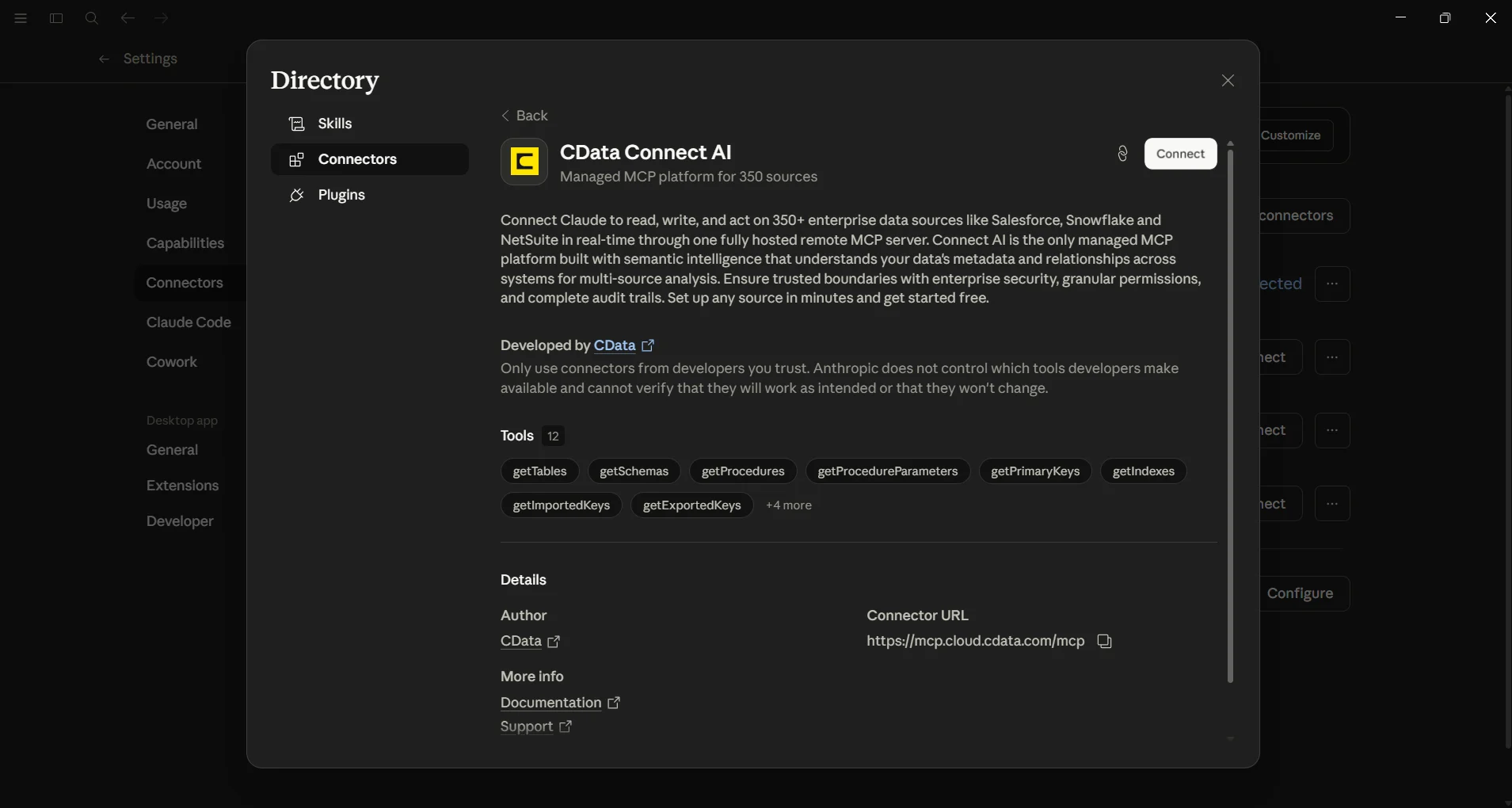Select the getProcedureParameters tool chip
The height and width of the screenshot is (808, 1512).
click(x=888, y=471)
